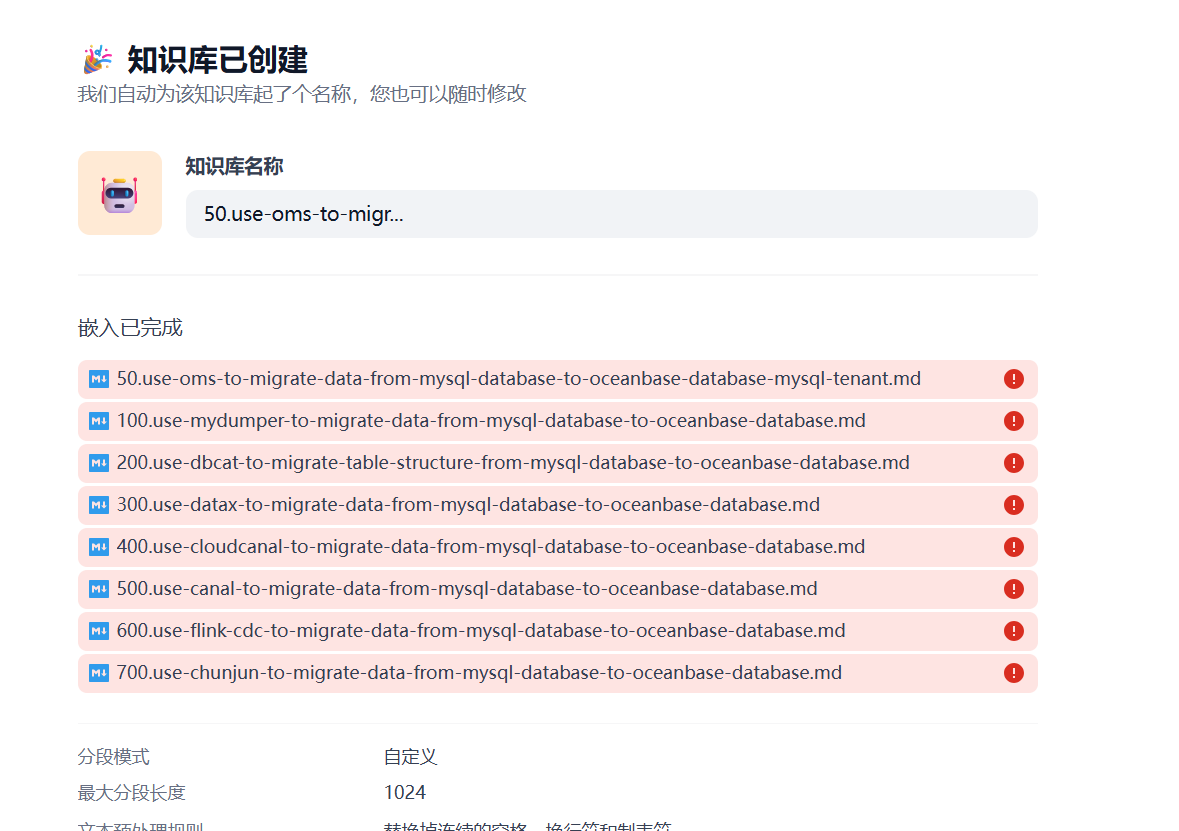Click the robot avatar knowledge base icon
The image size is (1179, 831).
point(120,193)
